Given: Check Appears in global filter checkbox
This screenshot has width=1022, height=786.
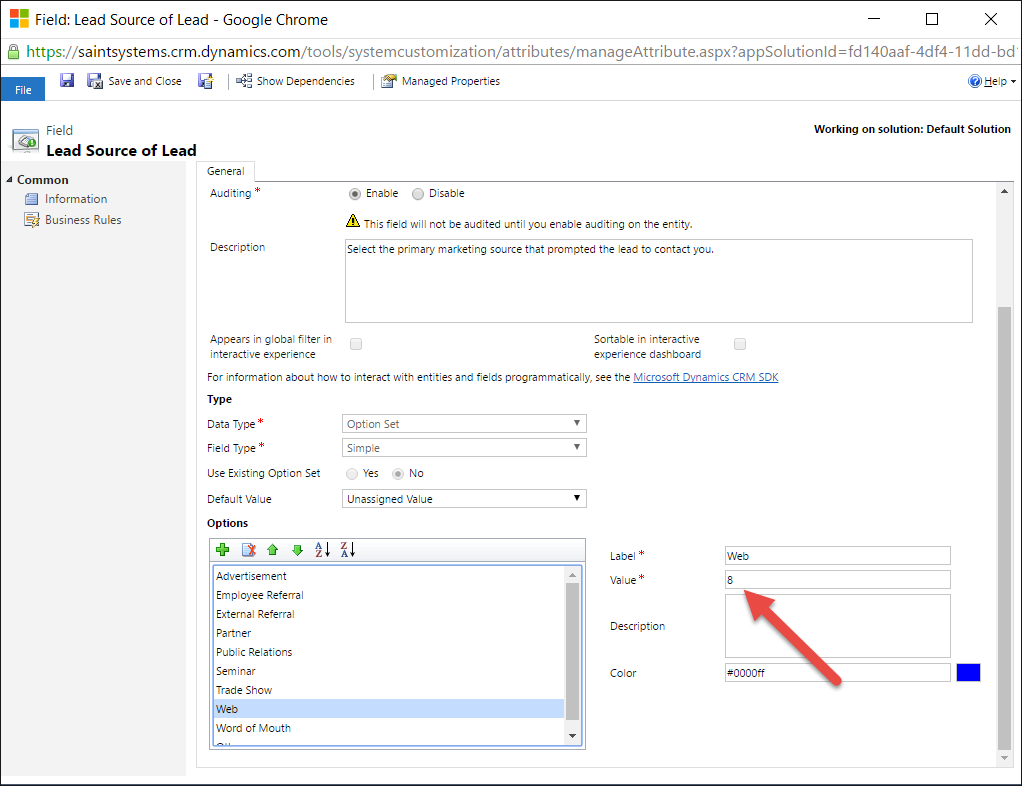Looking at the screenshot, I should coord(356,344).
